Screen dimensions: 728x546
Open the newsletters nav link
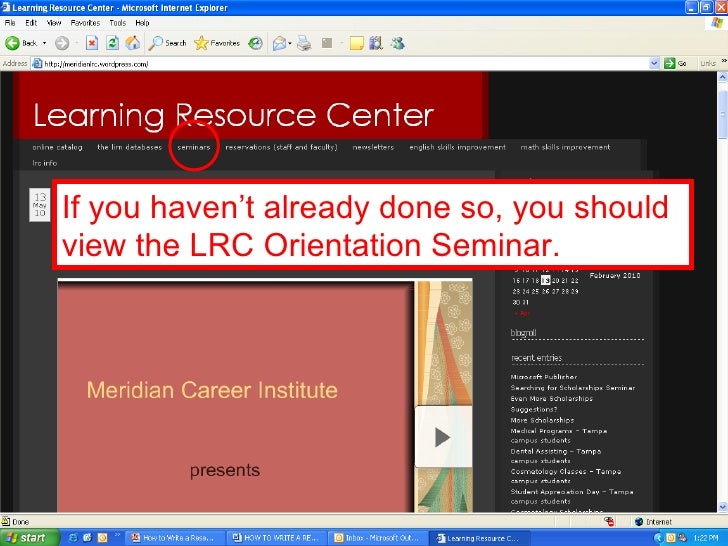tap(373, 147)
